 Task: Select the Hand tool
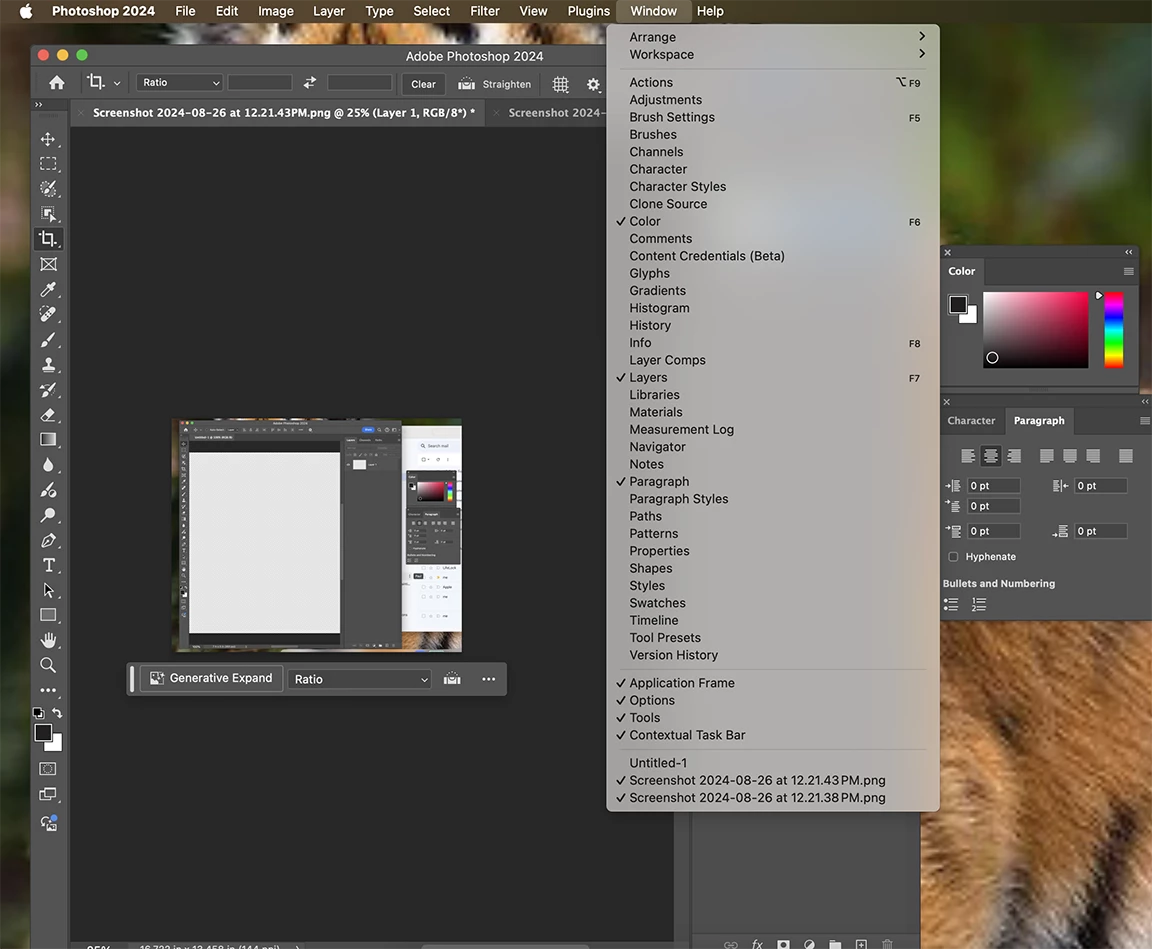(48, 640)
